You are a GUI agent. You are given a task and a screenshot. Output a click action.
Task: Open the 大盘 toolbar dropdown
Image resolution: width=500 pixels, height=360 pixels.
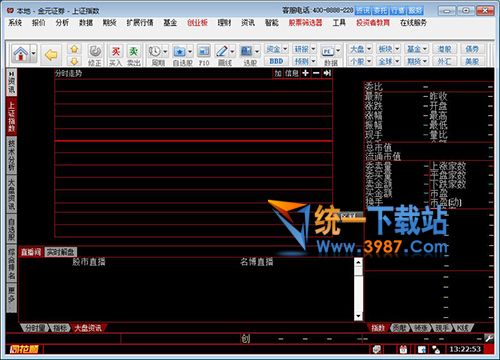pos(360,49)
